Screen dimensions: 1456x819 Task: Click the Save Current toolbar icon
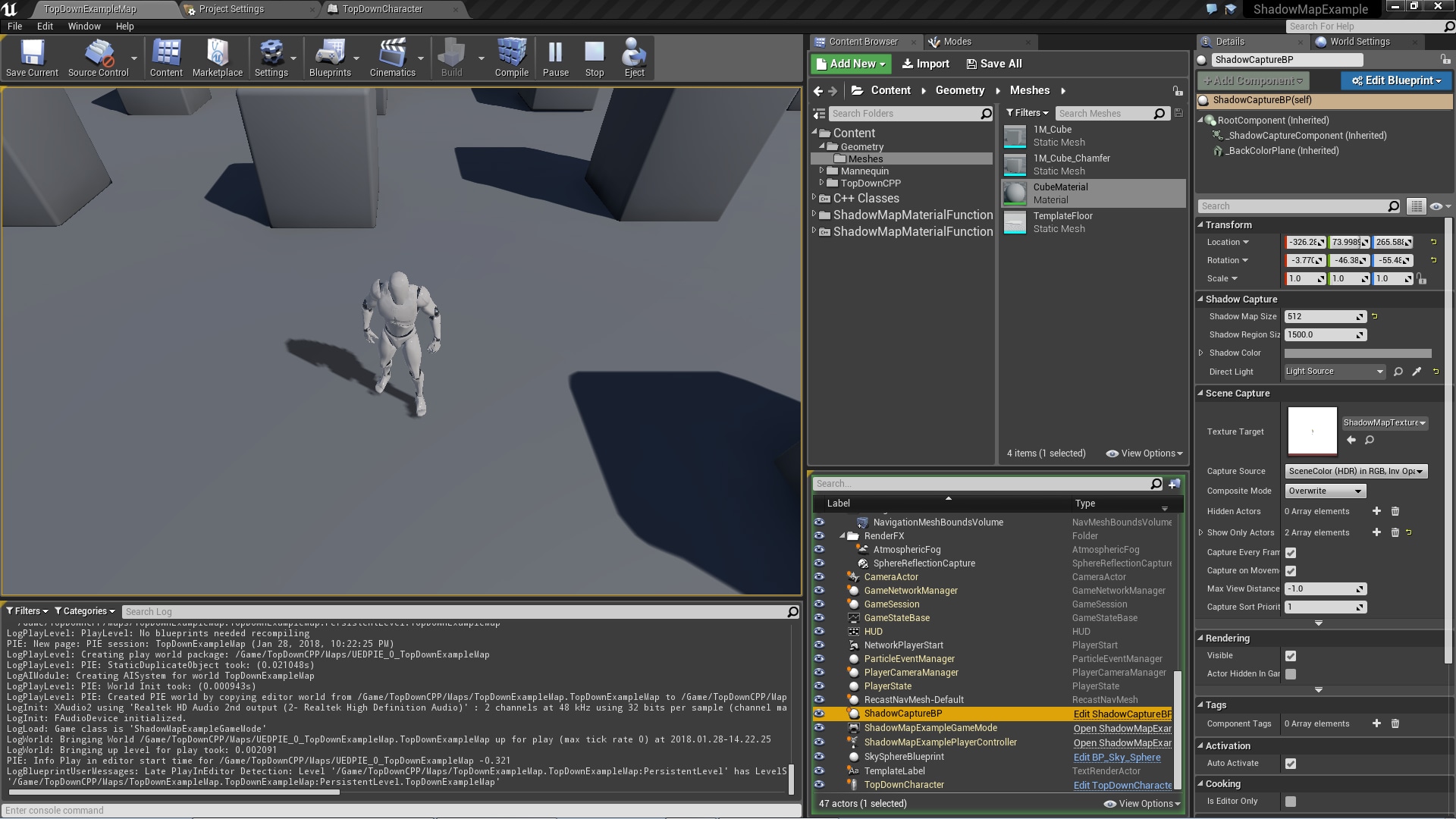click(32, 58)
